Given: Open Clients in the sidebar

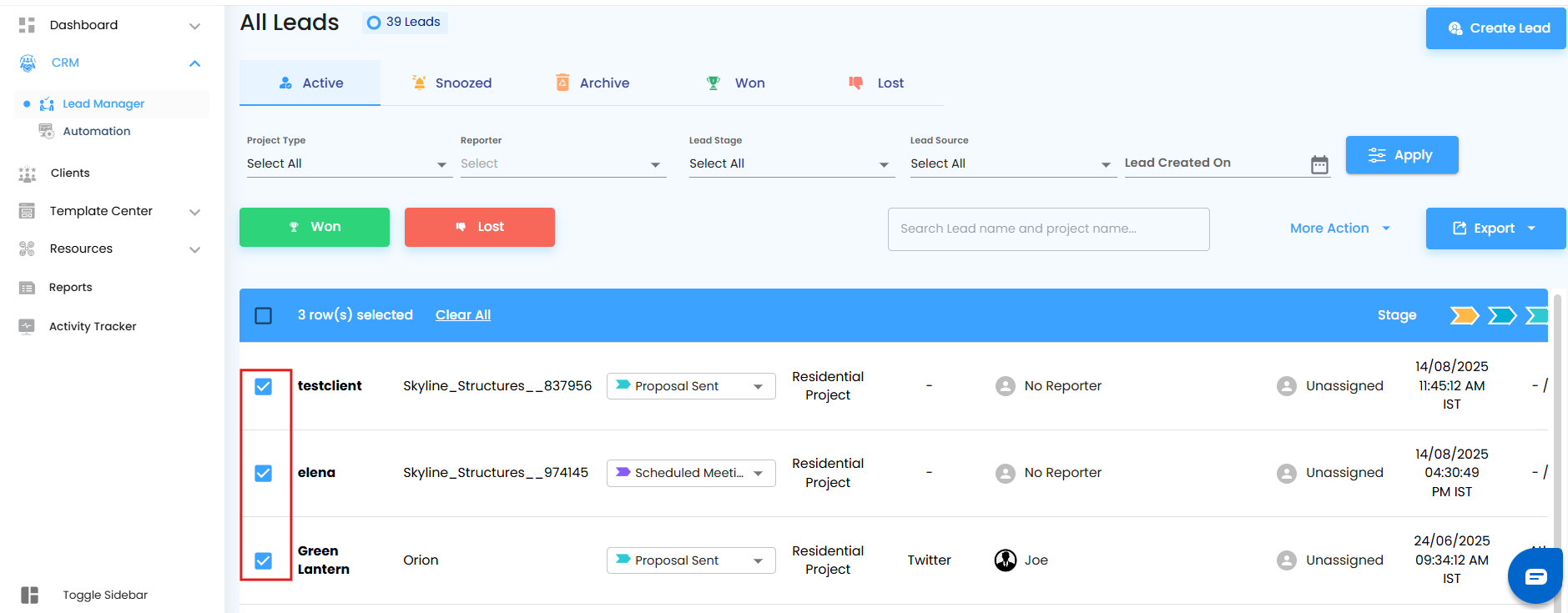Looking at the screenshot, I should coord(69,173).
